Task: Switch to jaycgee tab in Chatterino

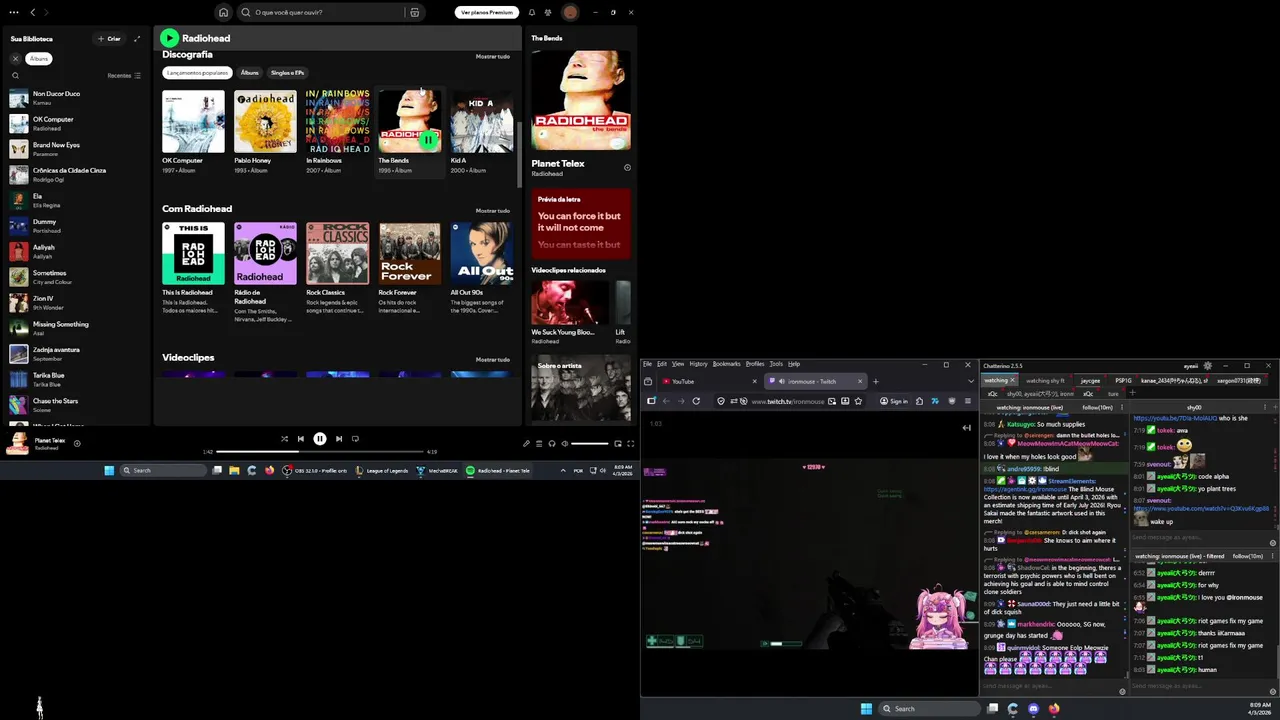Action: pos(1090,381)
